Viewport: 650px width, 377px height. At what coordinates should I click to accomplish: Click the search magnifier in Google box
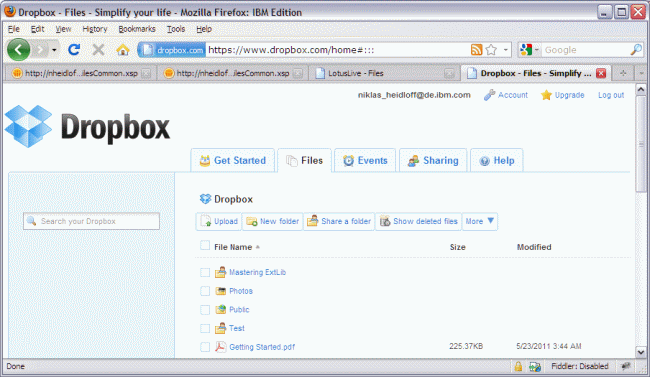[x=635, y=50]
